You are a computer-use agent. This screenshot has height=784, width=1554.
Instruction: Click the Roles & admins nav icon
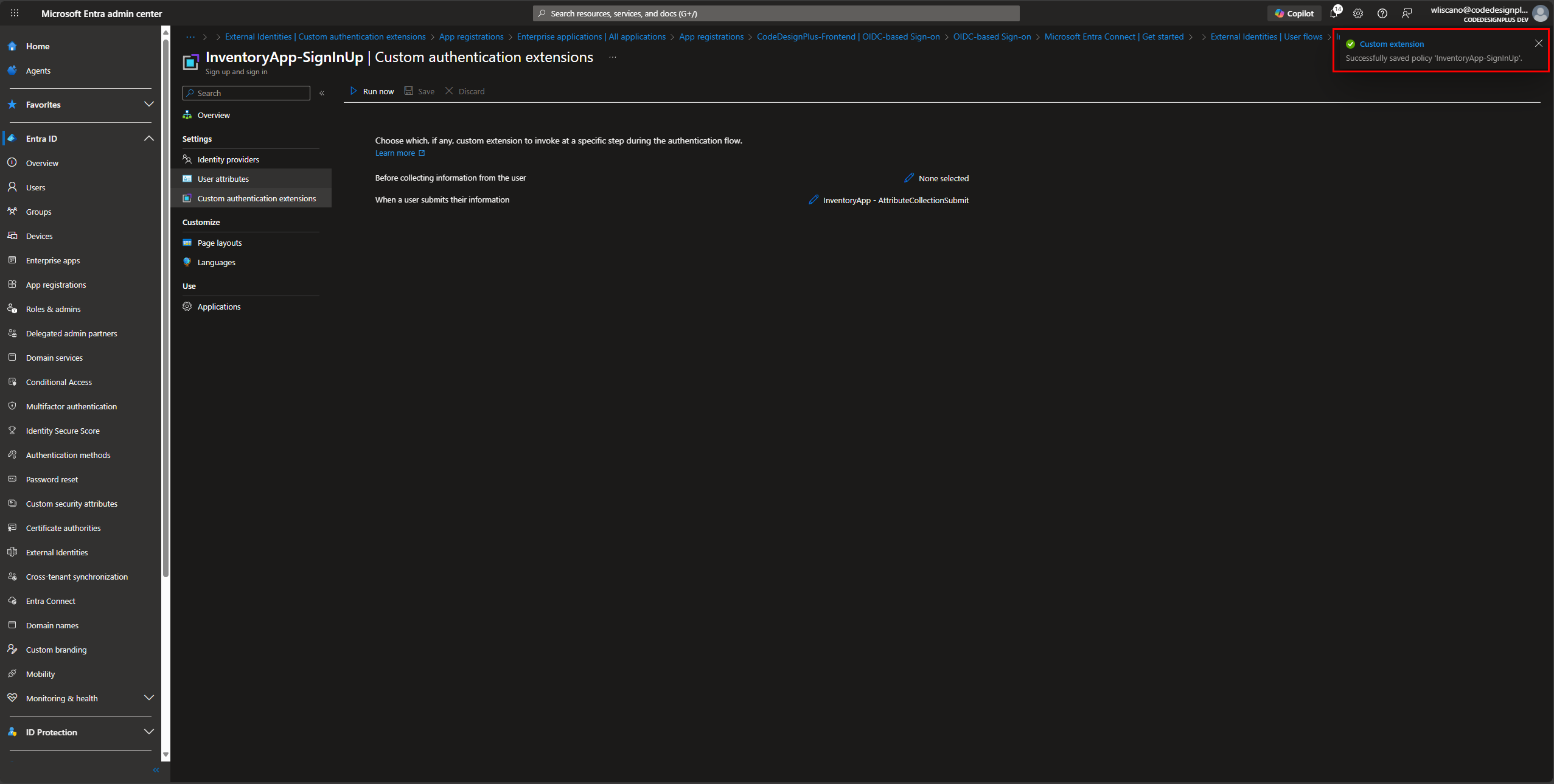[x=12, y=308]
